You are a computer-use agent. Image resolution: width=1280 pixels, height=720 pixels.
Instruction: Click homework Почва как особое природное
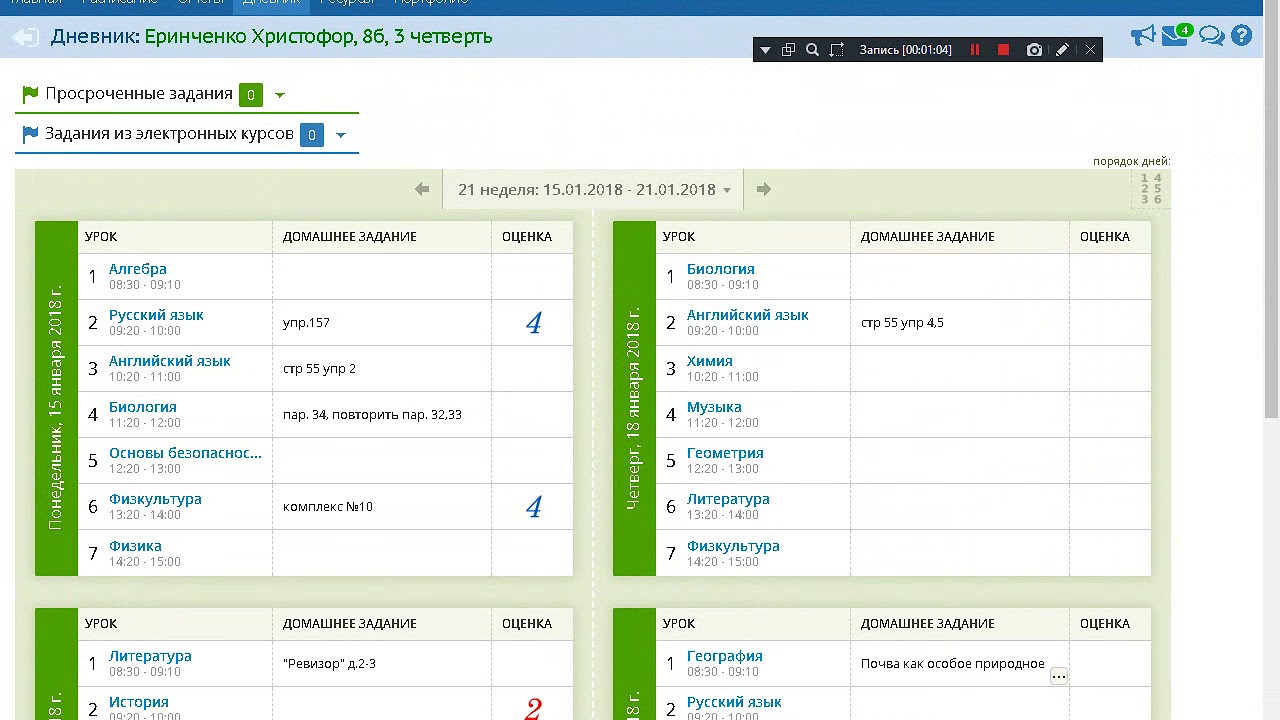(x=953, y=664)
